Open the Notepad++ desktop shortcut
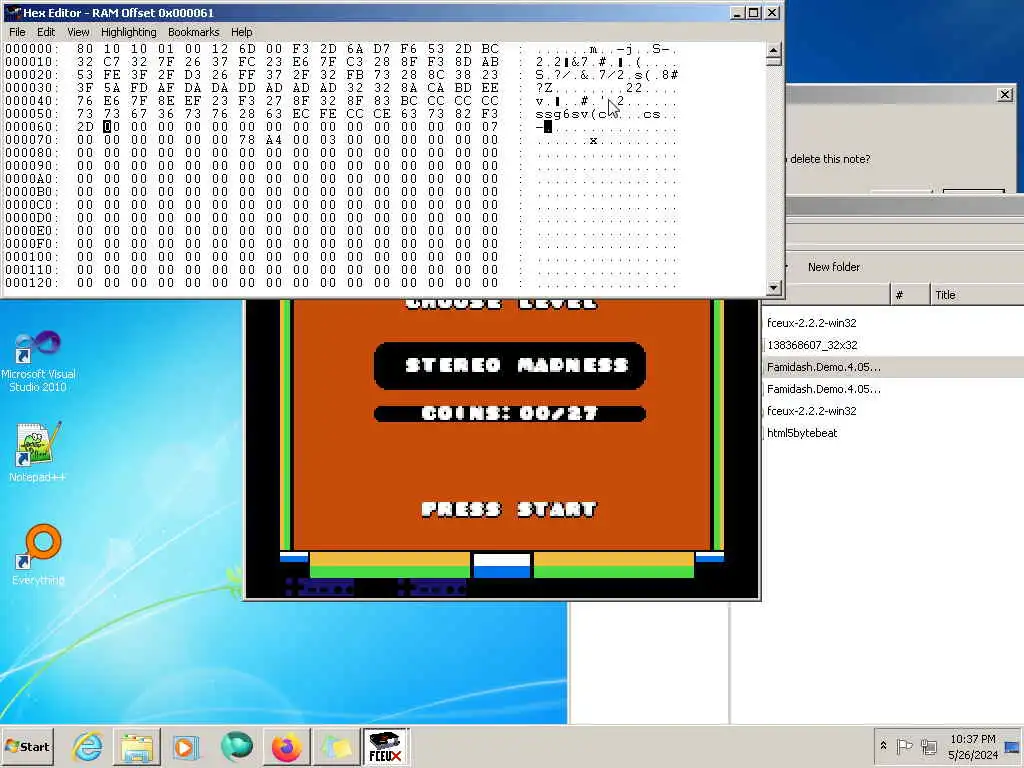The width and height of the screenshot is (1024, 768). (38, 453)
